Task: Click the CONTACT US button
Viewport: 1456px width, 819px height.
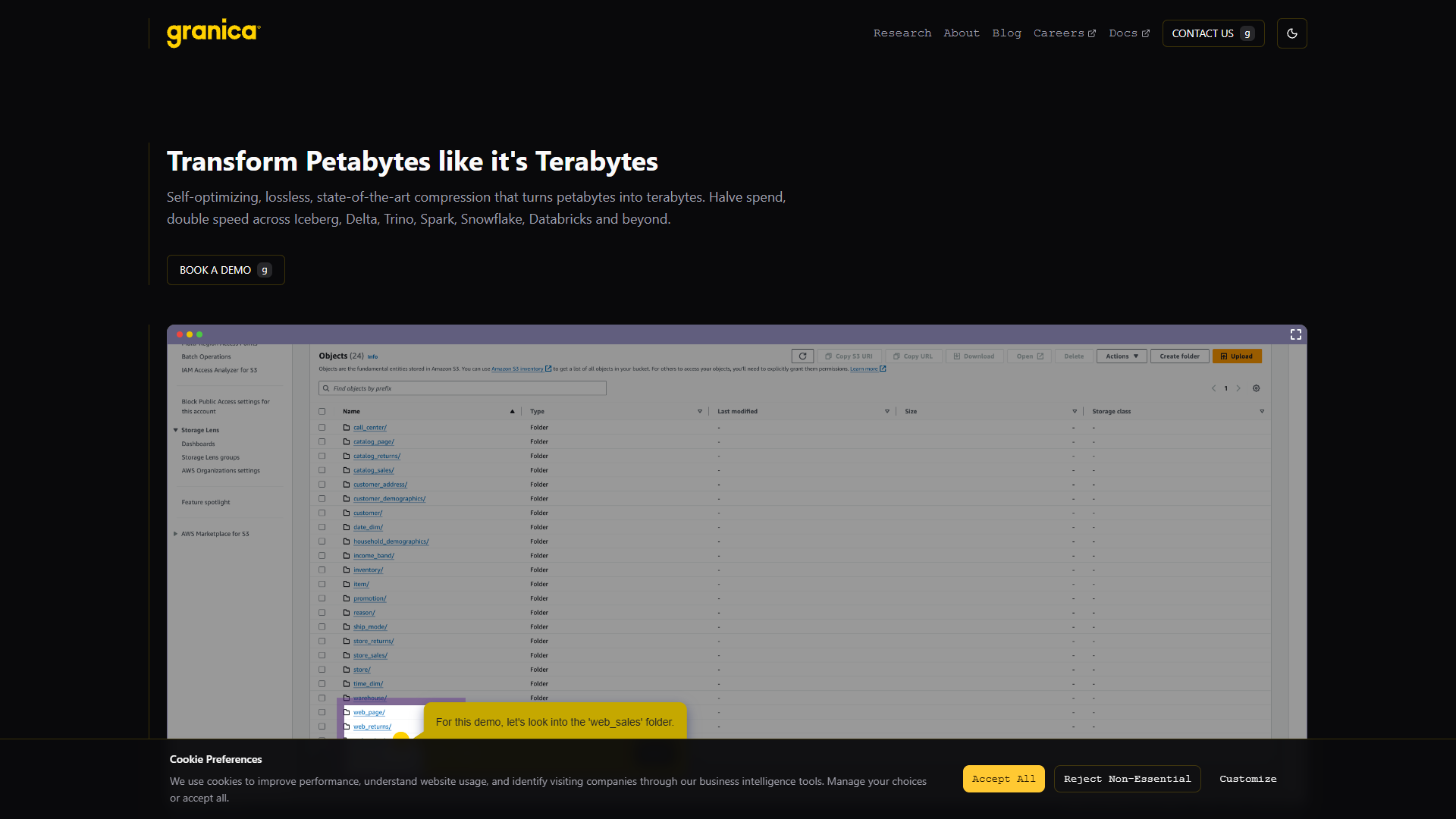Action: click(x=1213, y=33)
